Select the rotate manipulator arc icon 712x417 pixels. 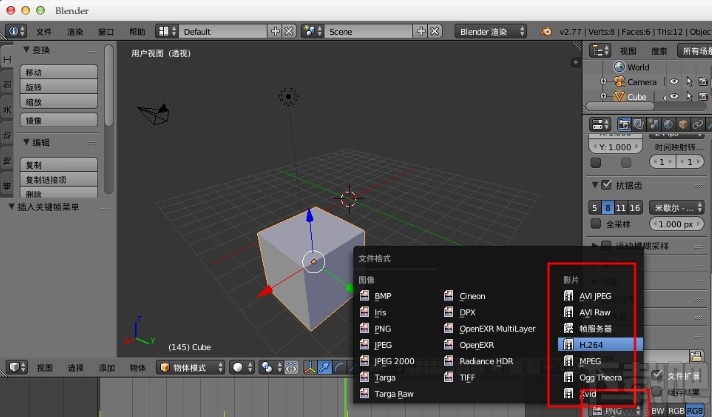pyautogui.click(x=339, y=367)
